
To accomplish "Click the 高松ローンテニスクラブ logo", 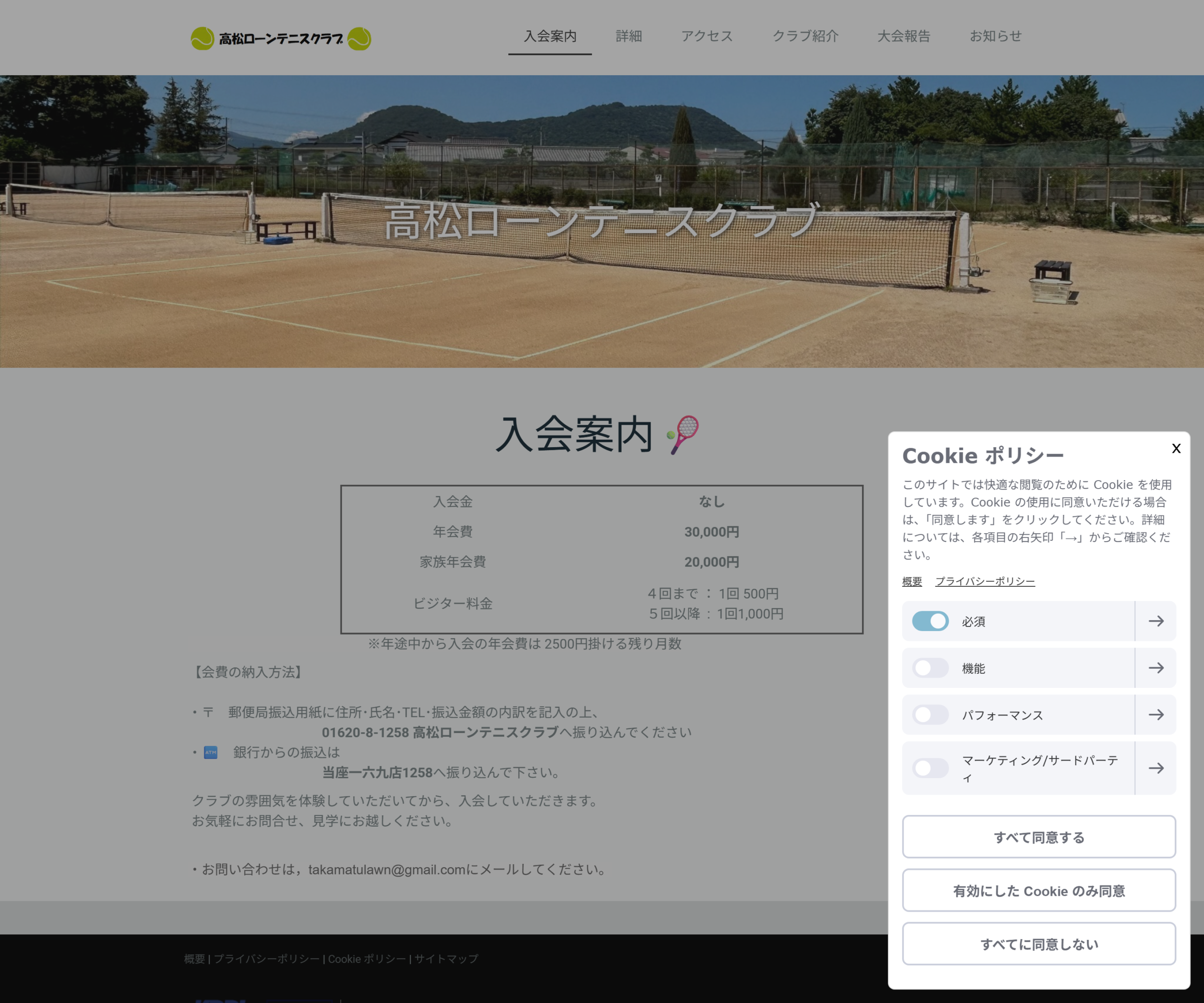I will pos(281,39).
